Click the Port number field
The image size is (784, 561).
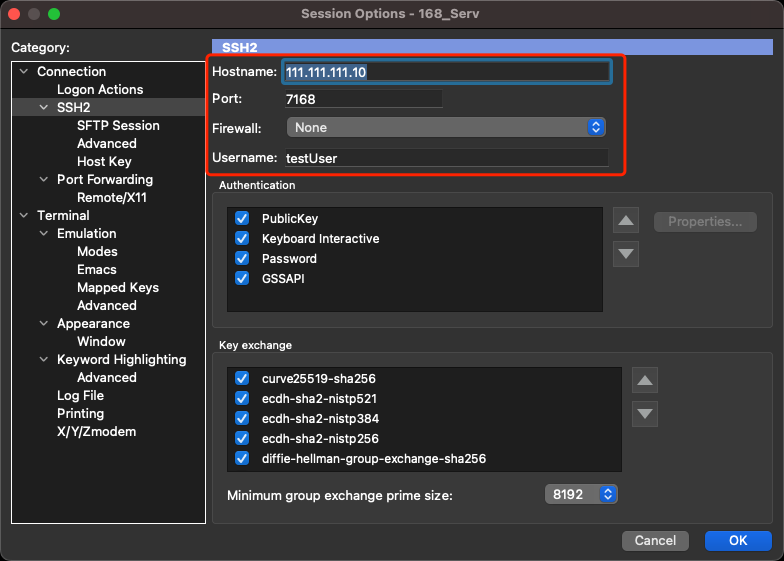point(363,99)
